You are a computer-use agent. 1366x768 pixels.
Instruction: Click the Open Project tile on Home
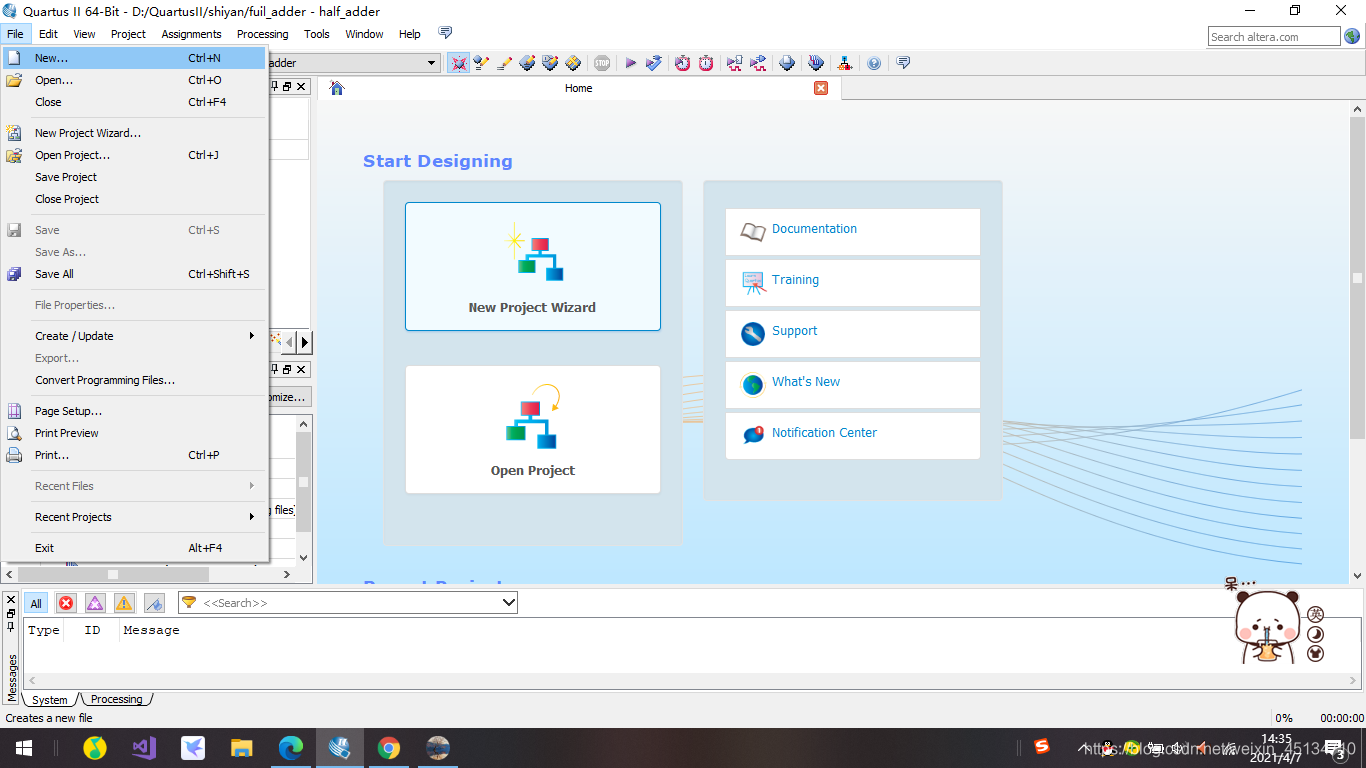point(533,429)
